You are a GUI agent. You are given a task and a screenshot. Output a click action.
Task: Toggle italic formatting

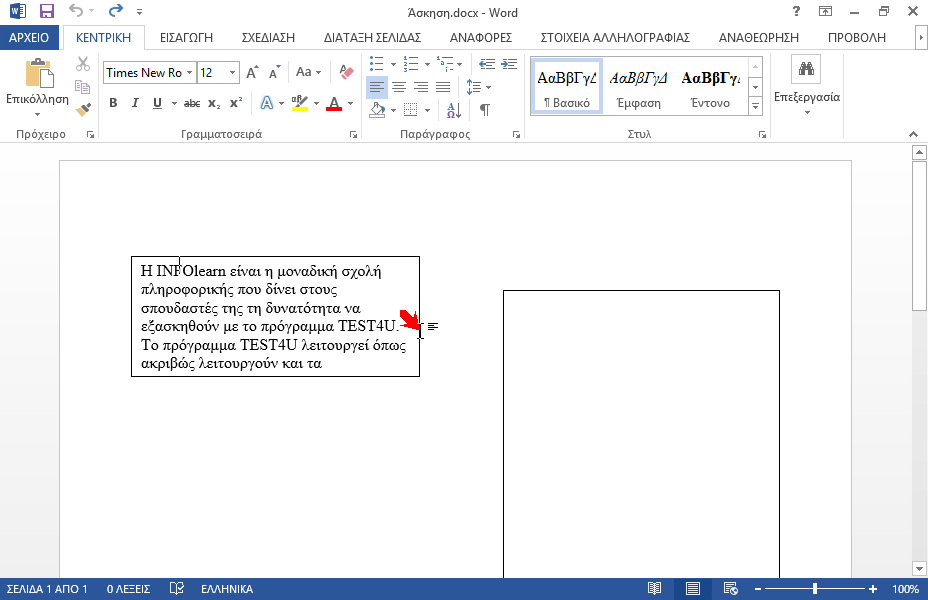click(135, 104)
